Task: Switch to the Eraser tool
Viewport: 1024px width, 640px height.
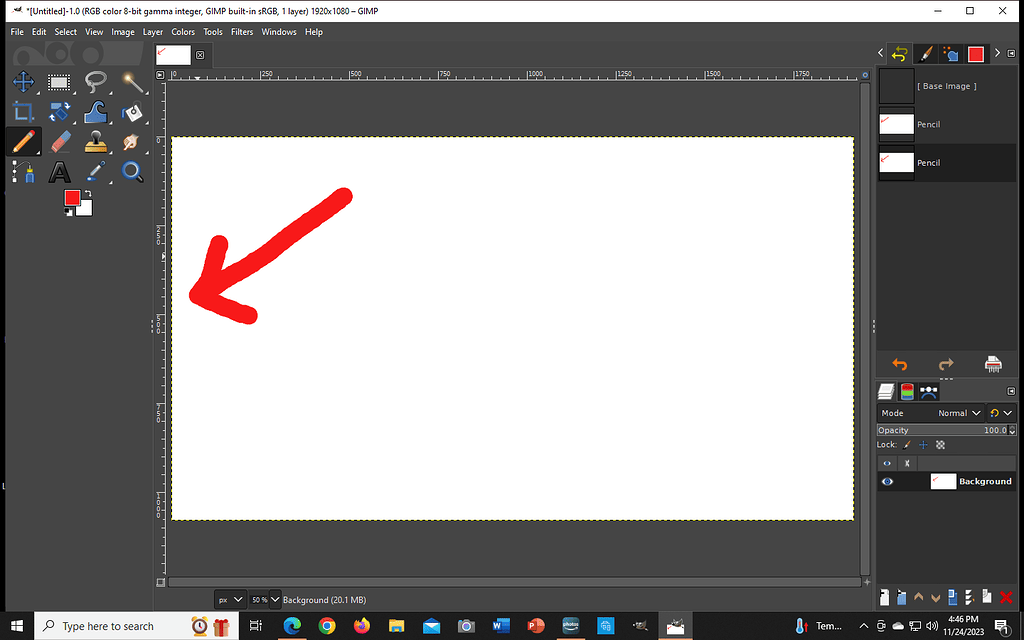Action: click(59, 141)
